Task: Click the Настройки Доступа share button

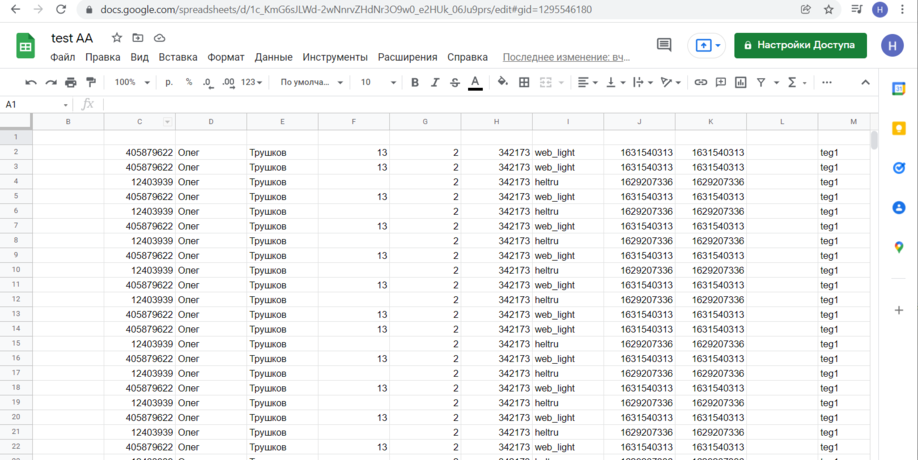Action: (800, 45)
